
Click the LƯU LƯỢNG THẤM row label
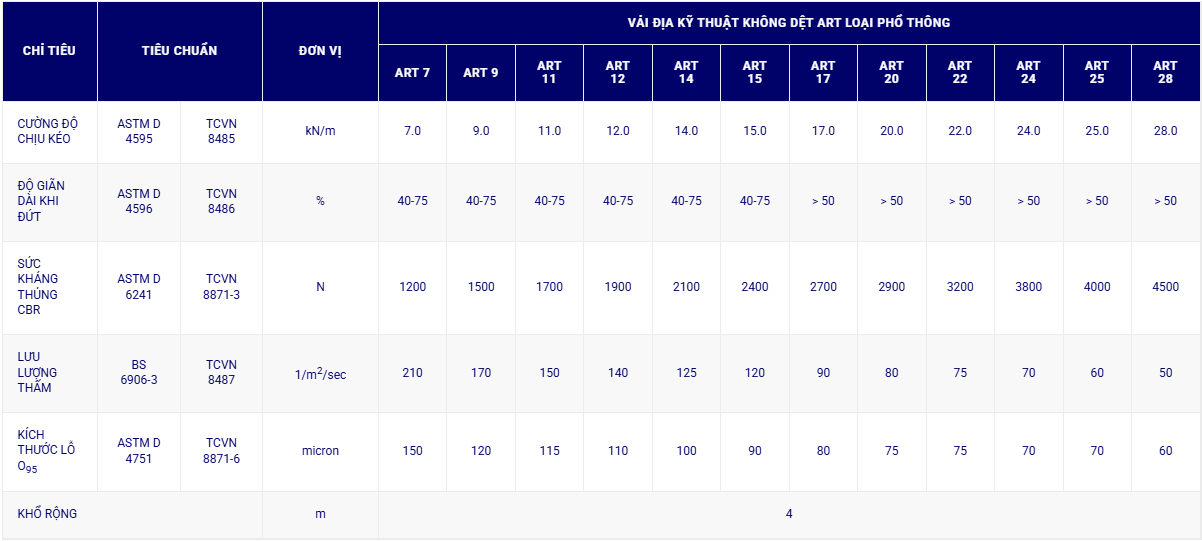click(x=36, y=372)
